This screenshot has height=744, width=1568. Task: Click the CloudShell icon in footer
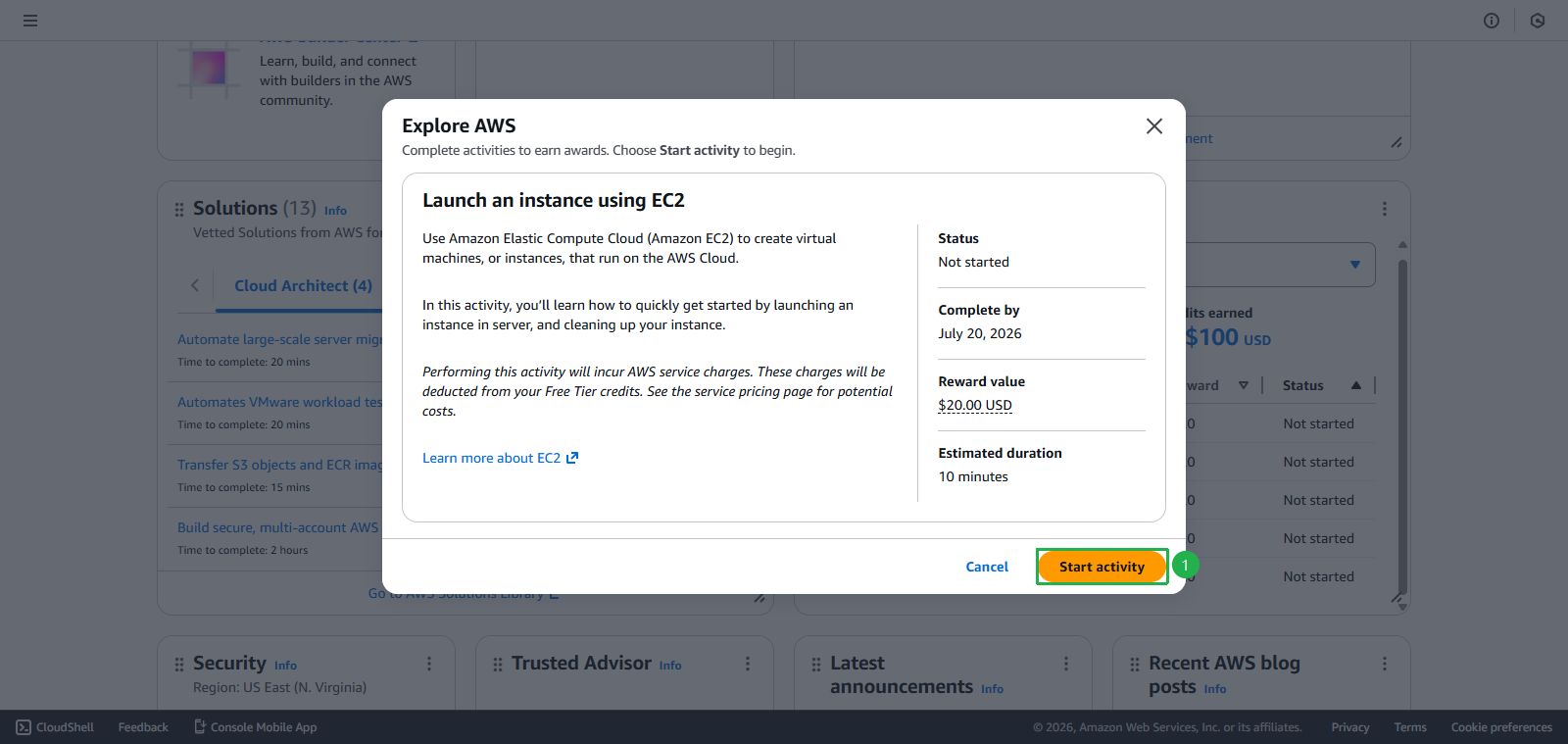24,727
